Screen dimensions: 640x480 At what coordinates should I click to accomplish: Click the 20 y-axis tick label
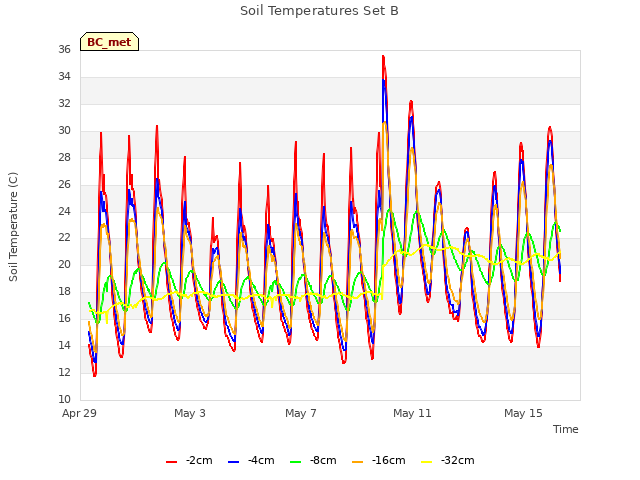[x=64, y=264]
